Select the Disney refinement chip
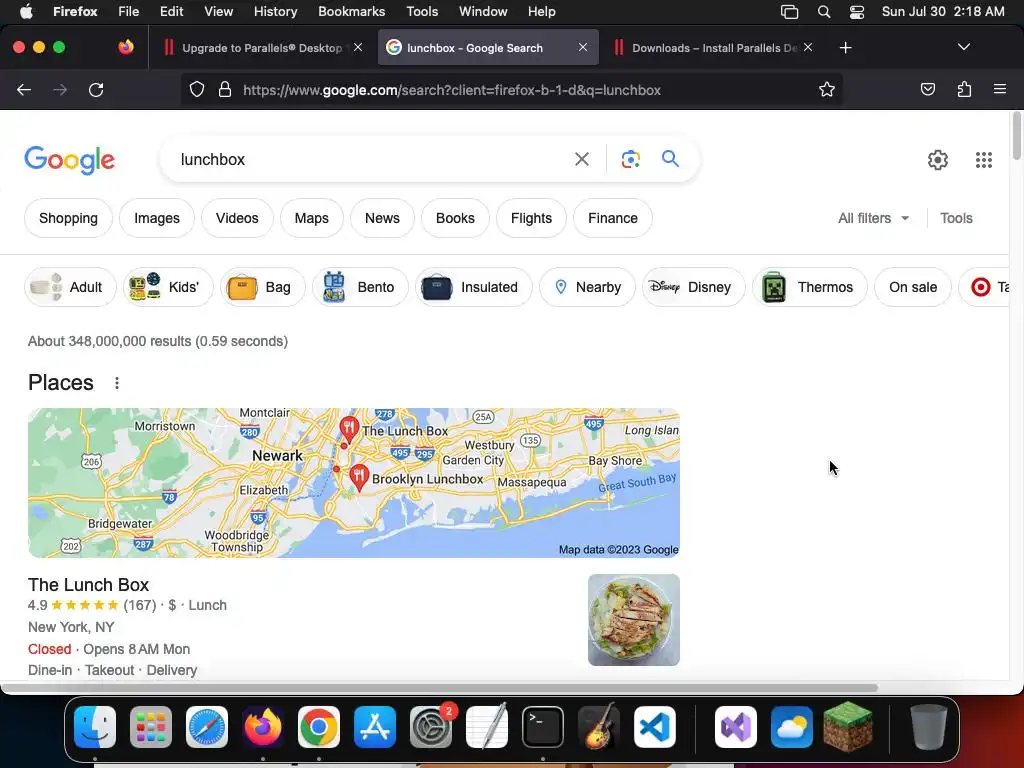 tap(694, 287)
